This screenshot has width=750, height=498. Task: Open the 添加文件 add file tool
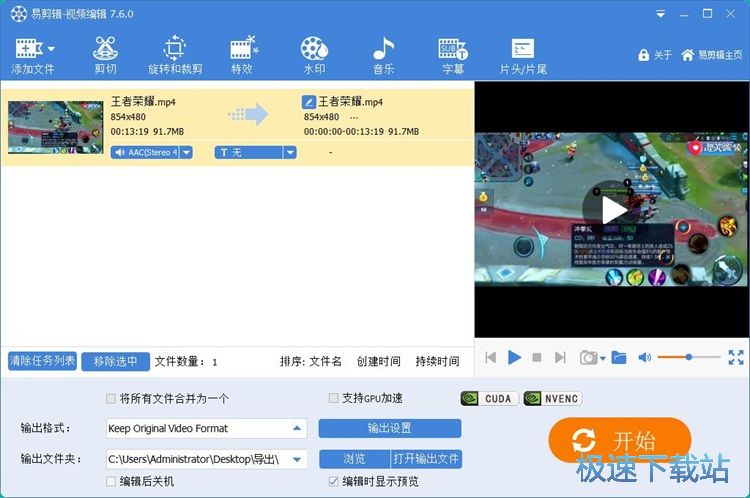click(x=32, y=56)
